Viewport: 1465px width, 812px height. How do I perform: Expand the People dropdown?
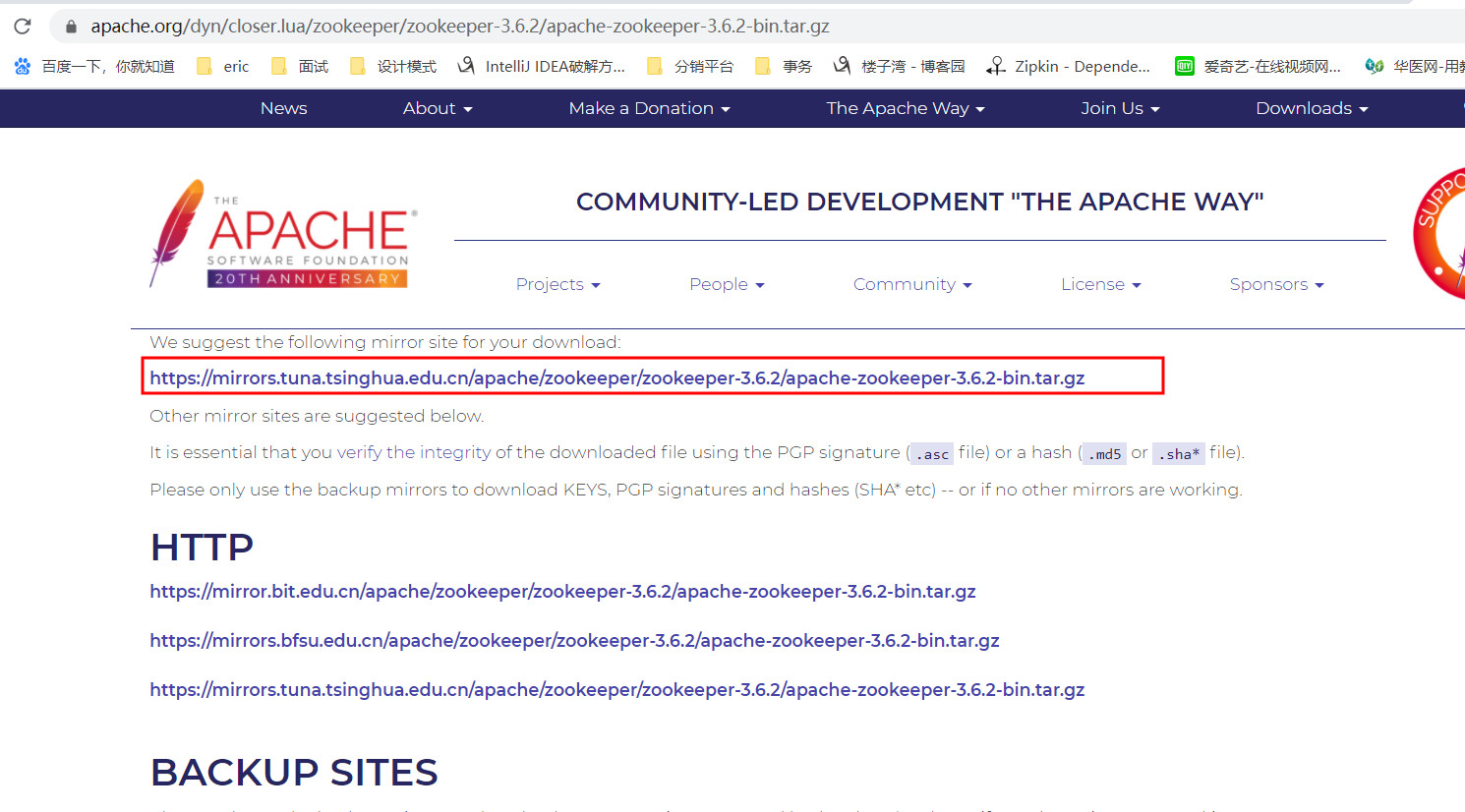point(728,284)
